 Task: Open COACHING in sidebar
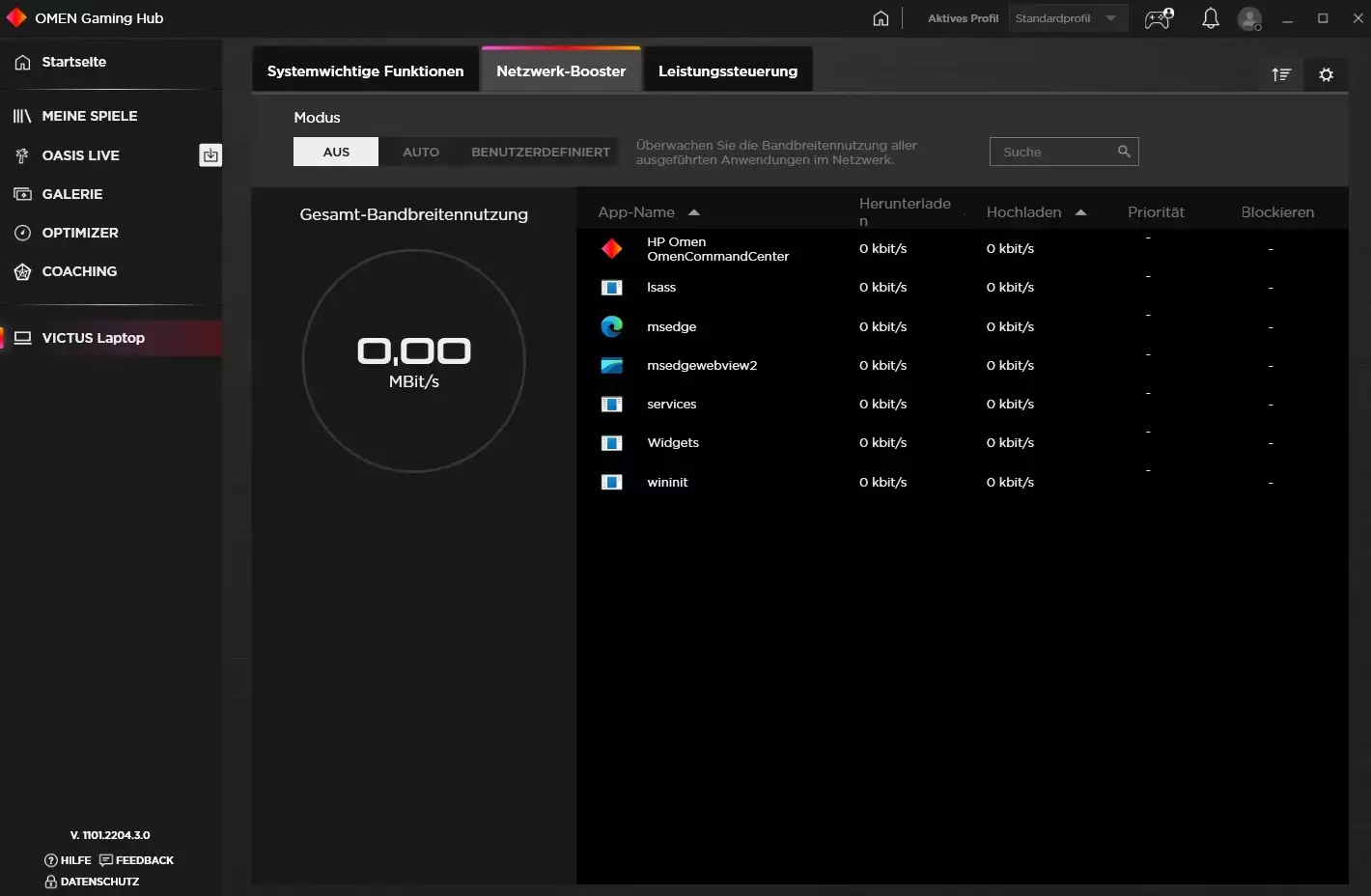click(x=111, y=271)
